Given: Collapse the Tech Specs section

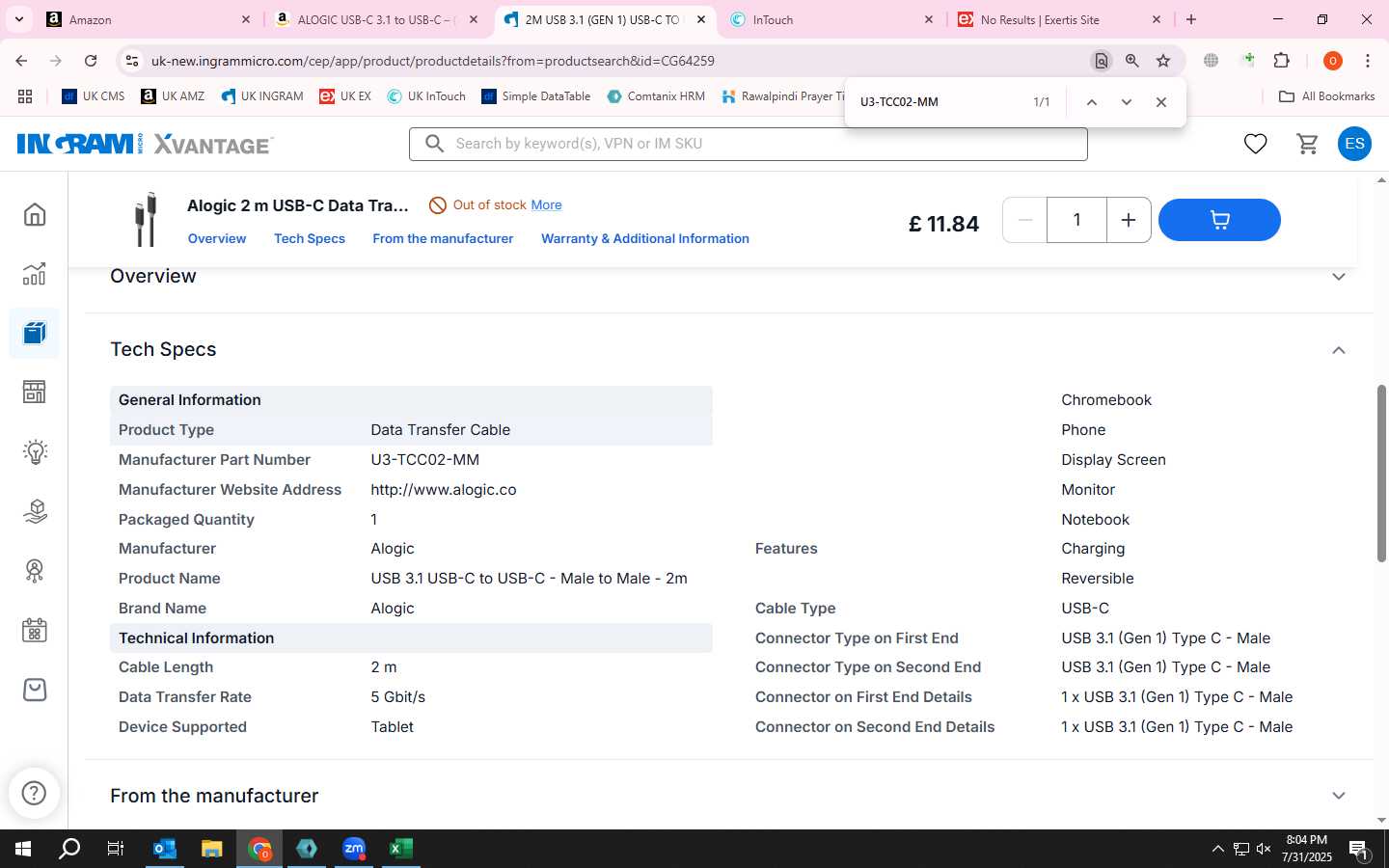Looking at the screenshot, I should tap(1338, 350).
